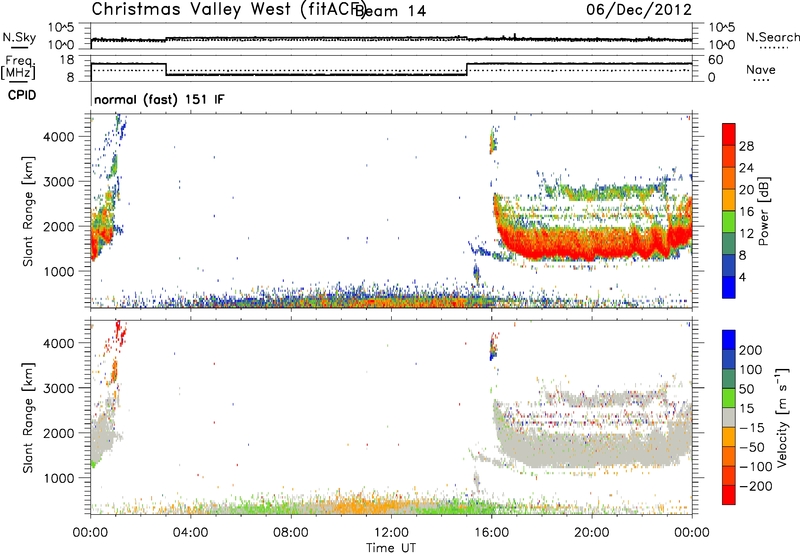Select the 'N.Sky' legend label
This screenshot has height=554, width=800.
[19, 37]
